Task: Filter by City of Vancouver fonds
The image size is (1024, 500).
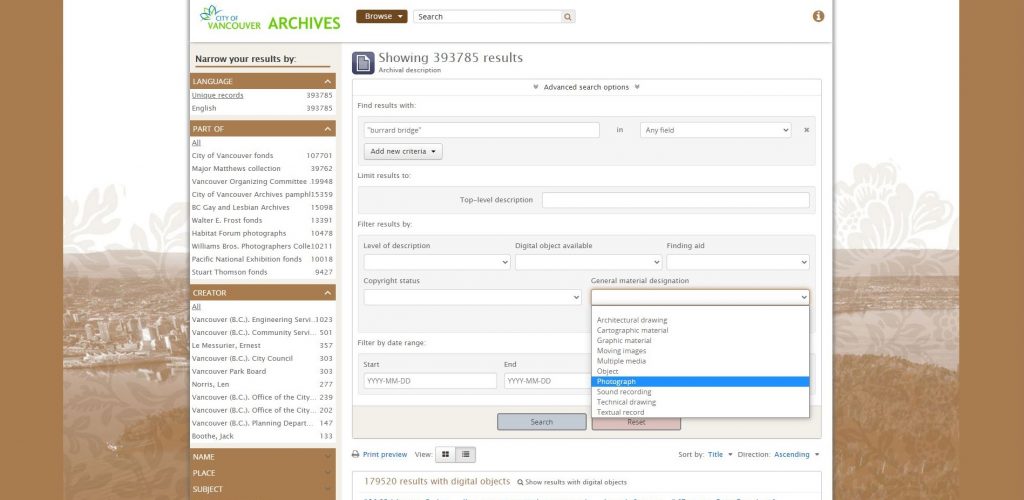Action: (x=232, y=156)
